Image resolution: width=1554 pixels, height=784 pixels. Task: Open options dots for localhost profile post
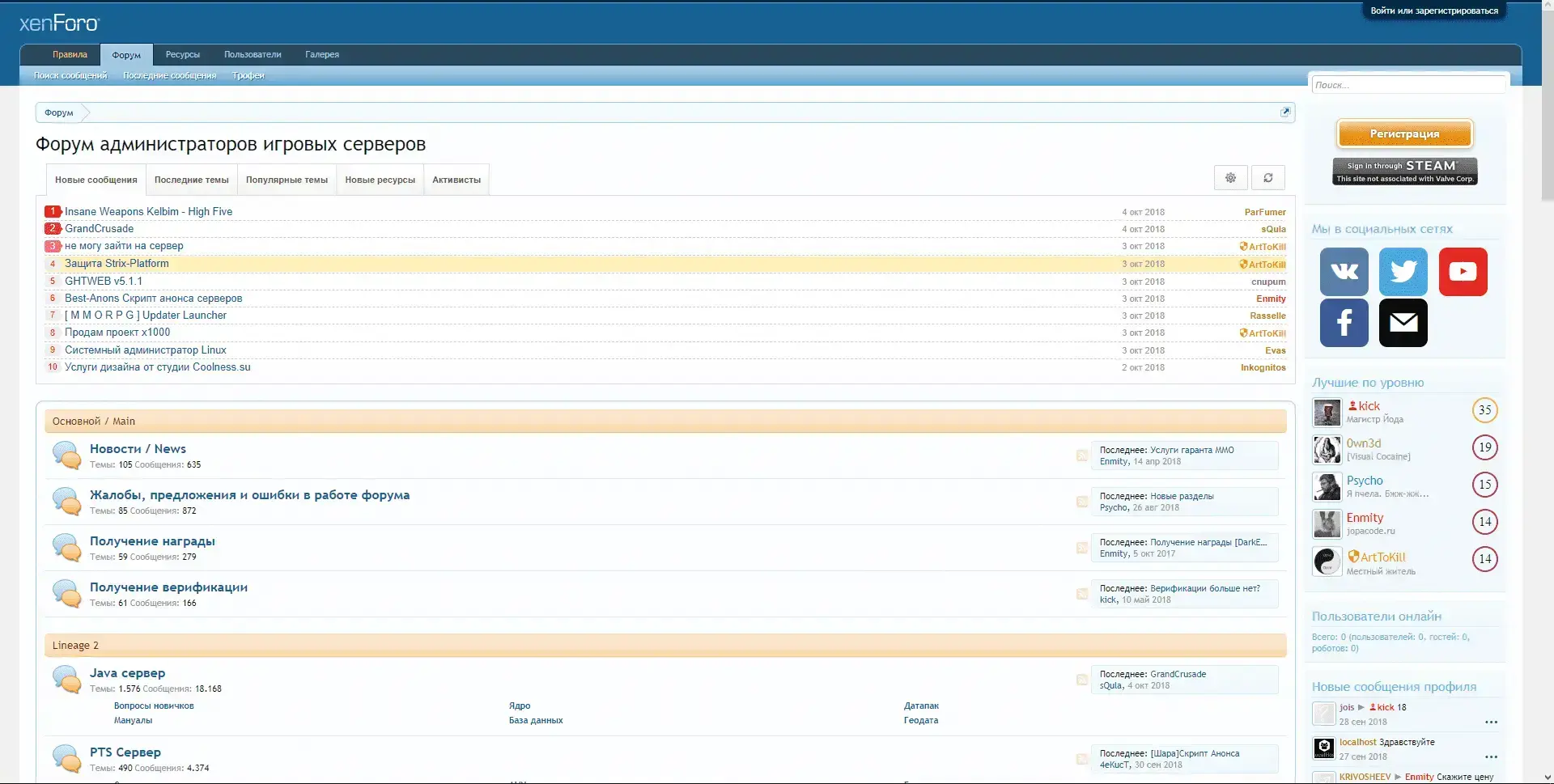pyautogui.click(x=1491, y=756)
